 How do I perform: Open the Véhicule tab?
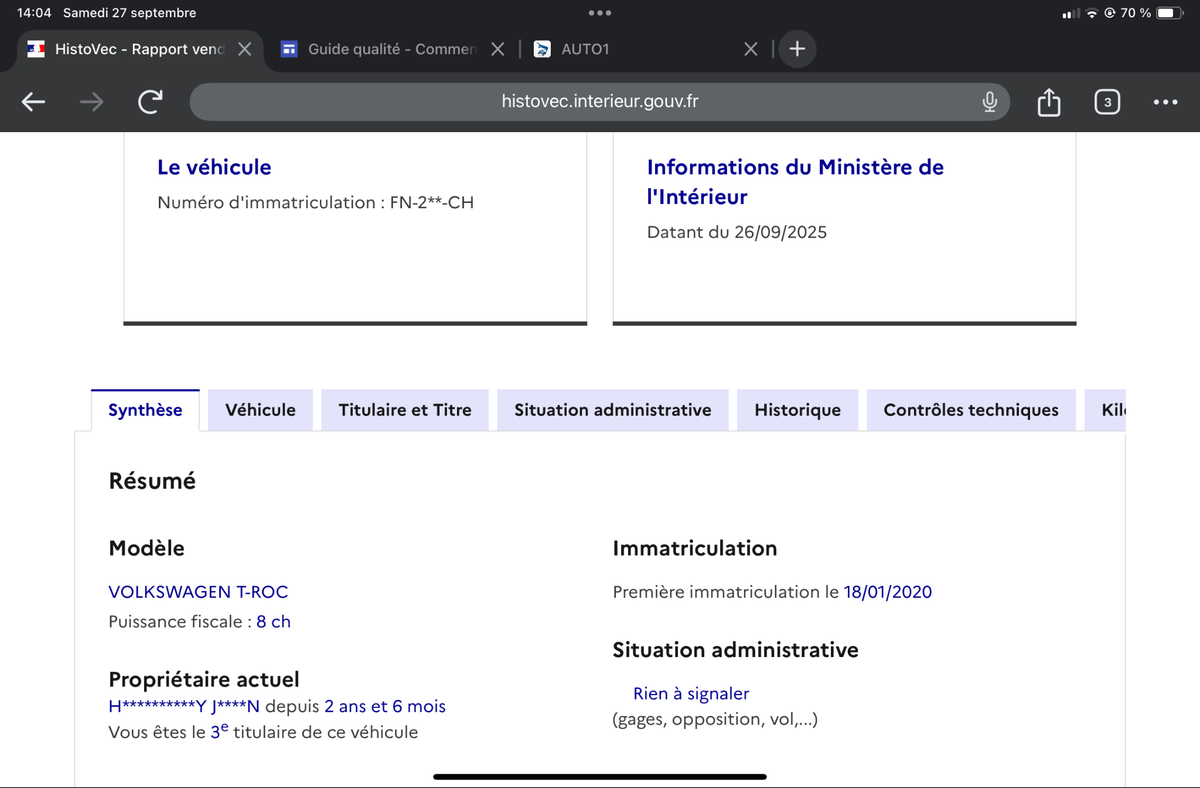pos(260,410)
